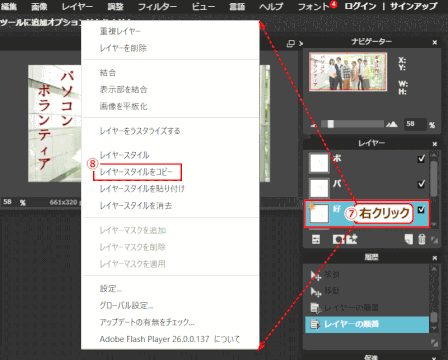
Task: Open layer settings toggle icon in Layers panel
Action: [316, 239]
